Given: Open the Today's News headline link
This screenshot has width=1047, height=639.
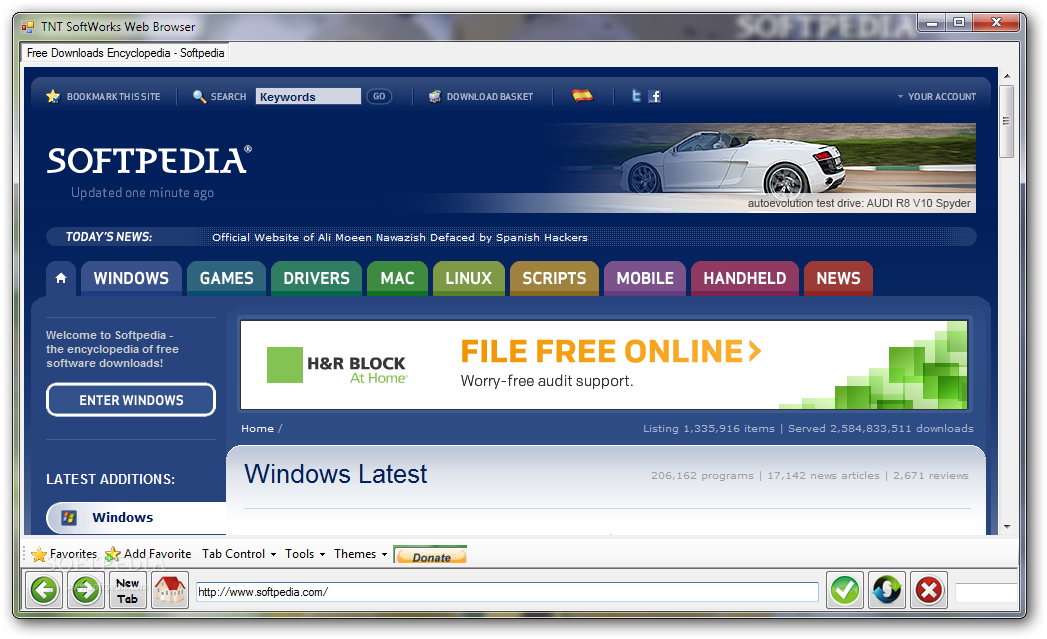Looking at the screenshot, I should 399,237.
